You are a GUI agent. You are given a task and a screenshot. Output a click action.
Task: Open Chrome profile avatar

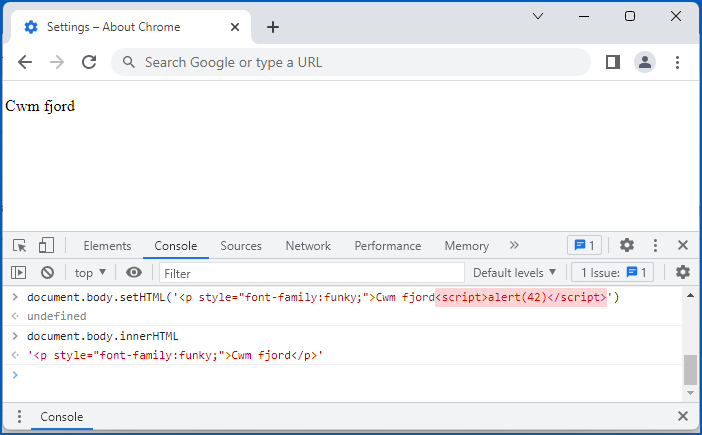[645, 62]
